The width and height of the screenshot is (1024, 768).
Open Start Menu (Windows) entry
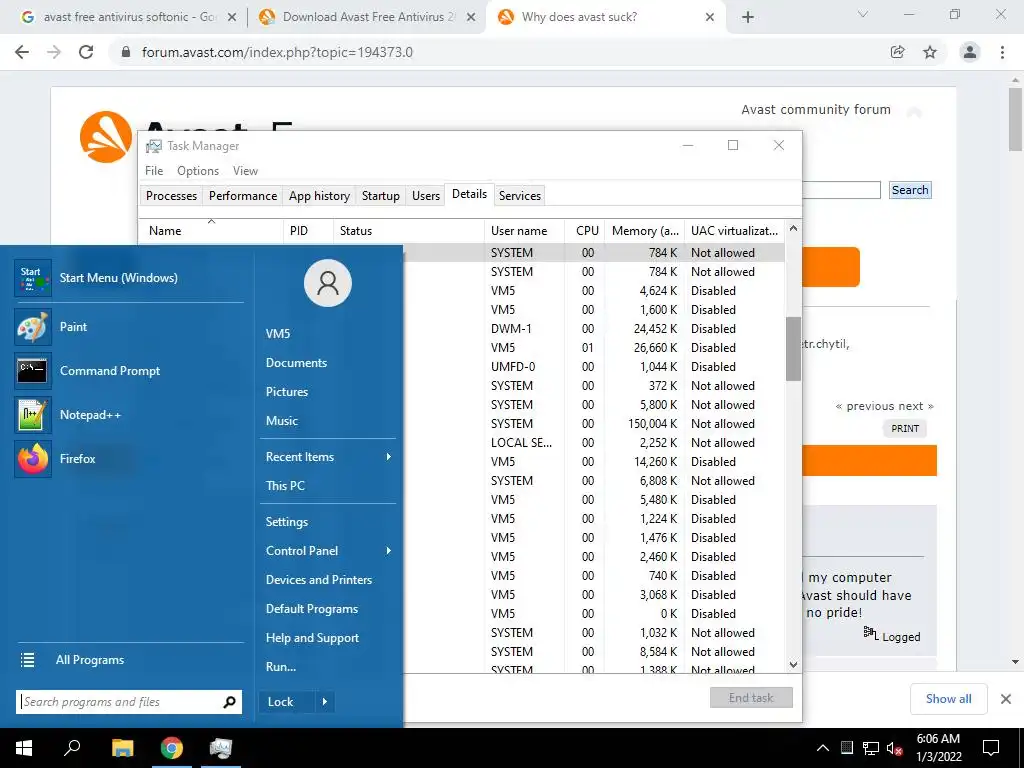pyautogui.click(x=129, y=278)
